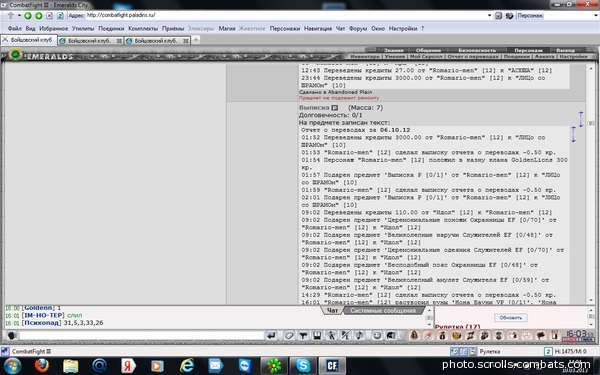Expand the Выписка item arrow icon
This screenshot has width=600, height=375.
coord(334,108)
